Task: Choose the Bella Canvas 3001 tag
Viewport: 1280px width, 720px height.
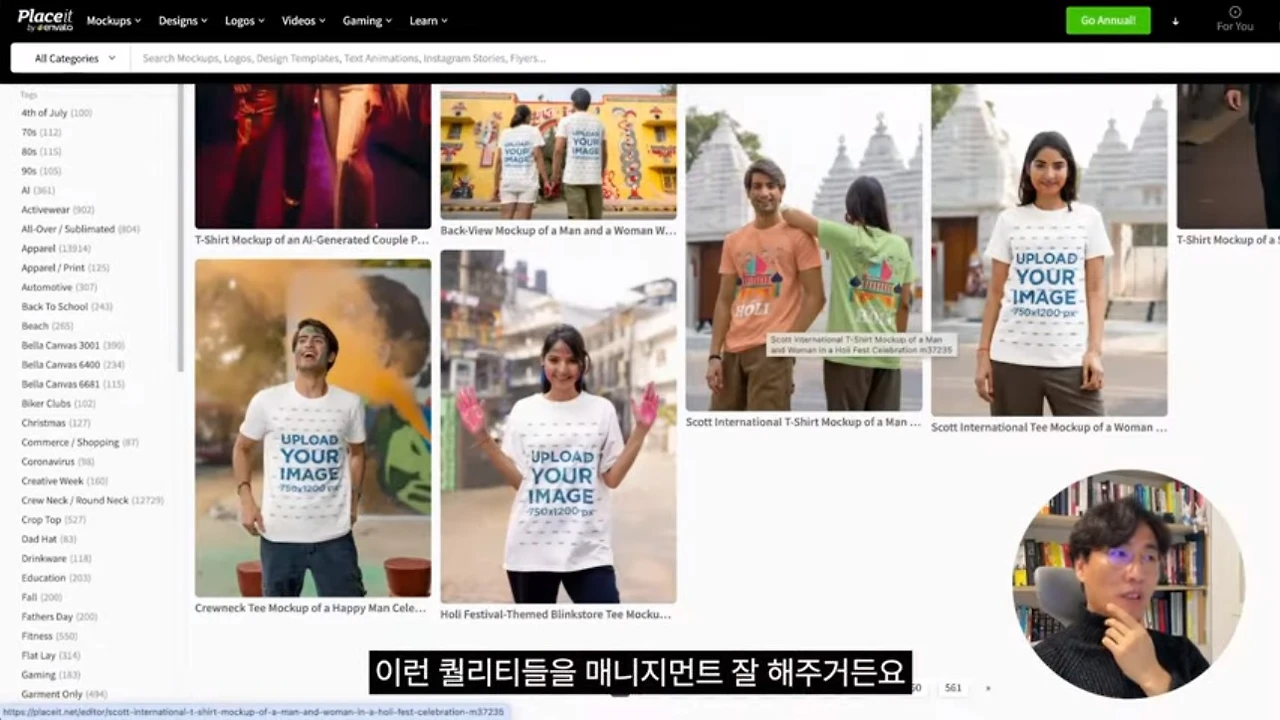Action: click(x=73, y=345)
